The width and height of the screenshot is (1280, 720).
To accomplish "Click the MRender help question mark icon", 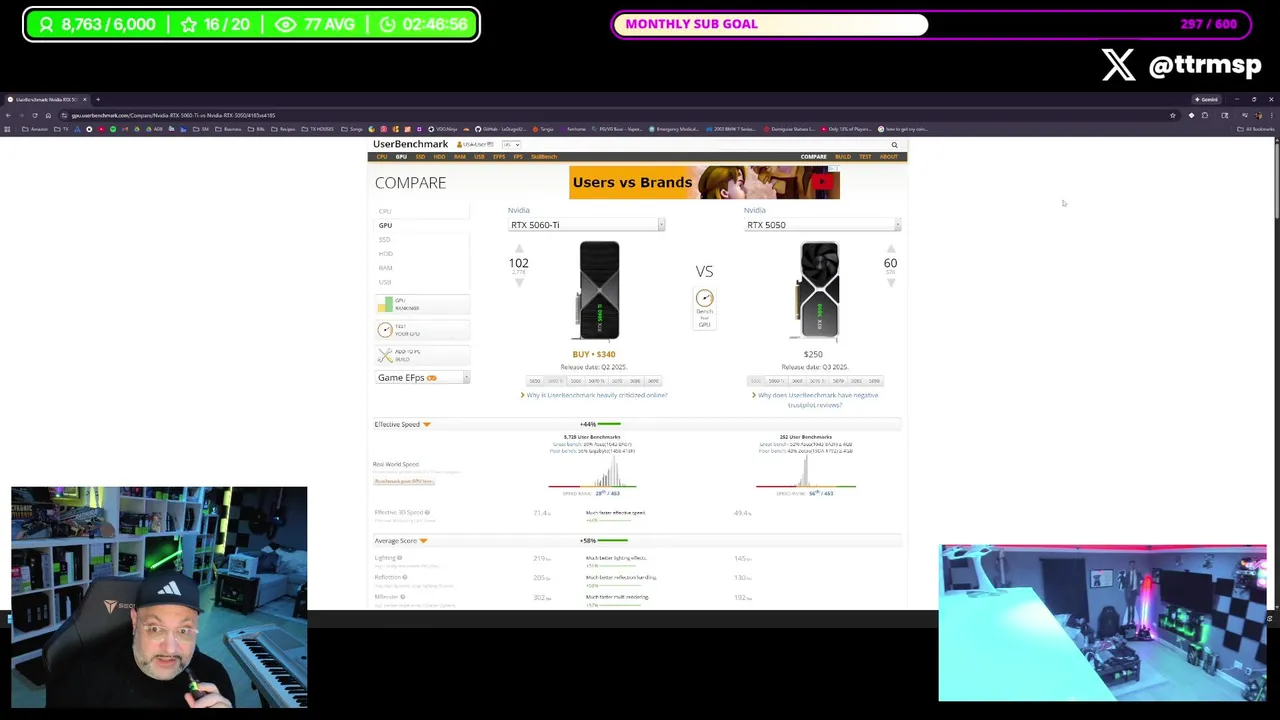I will coord(404,597).
